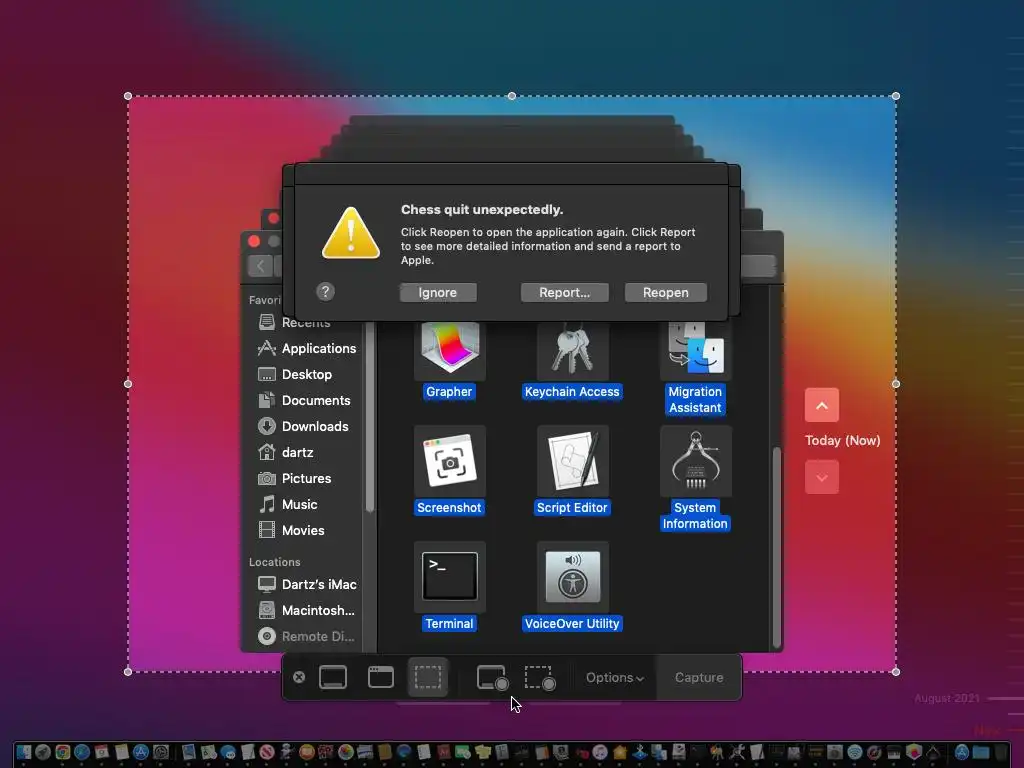
Task: Click the Locations sidebar section header
Action: [274, 562]
